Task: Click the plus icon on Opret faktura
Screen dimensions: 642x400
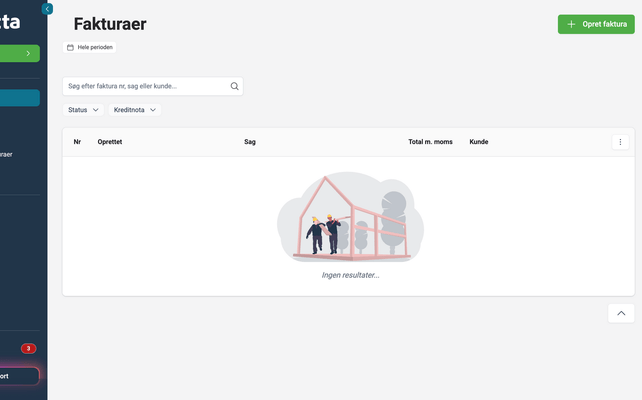Action: tap(571, 24)
